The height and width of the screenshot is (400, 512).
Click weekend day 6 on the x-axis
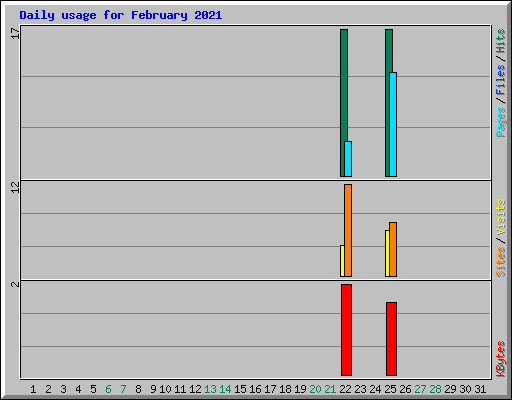(x=108, y=389)
